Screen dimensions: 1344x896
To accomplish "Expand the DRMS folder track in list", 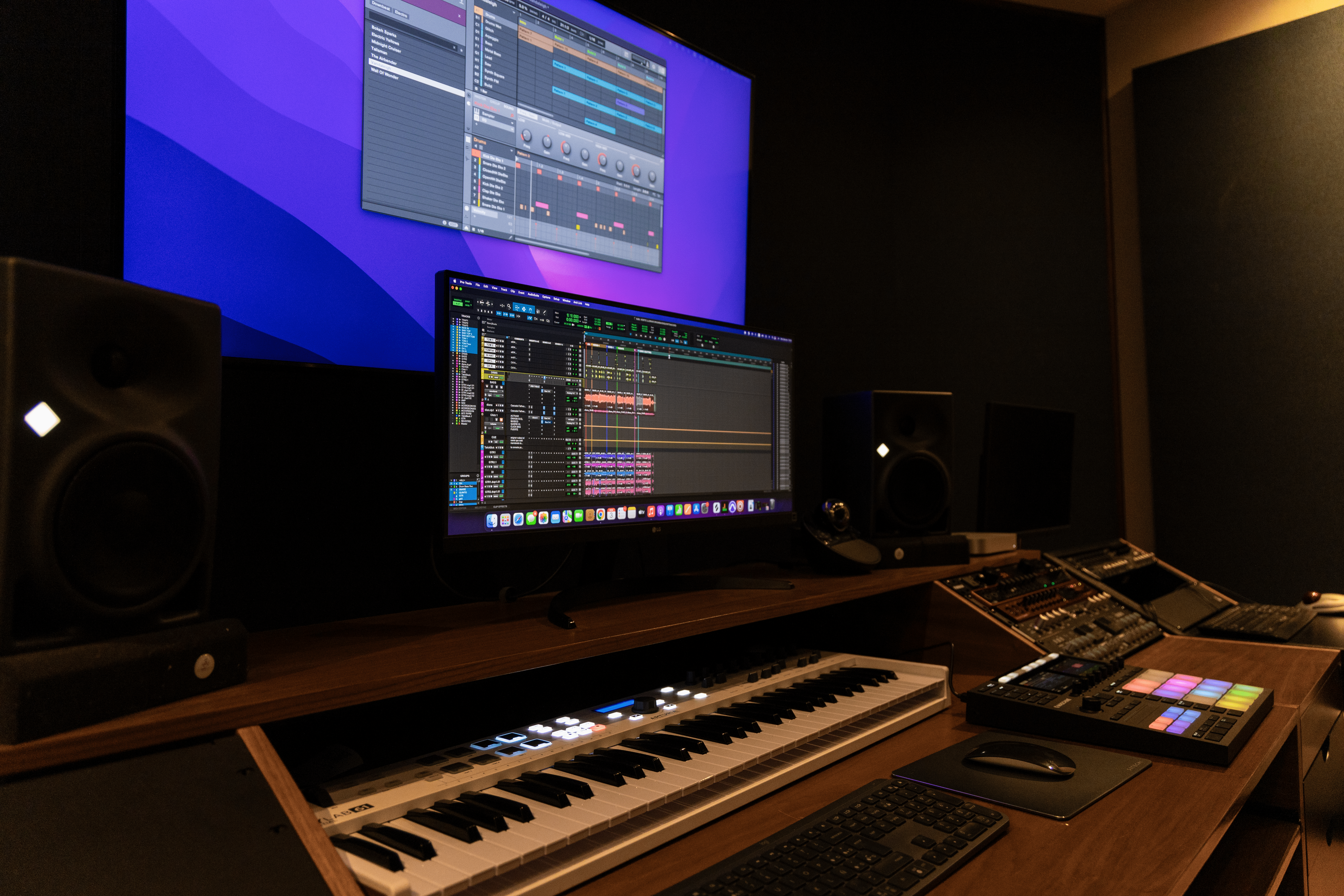I will click(460, 354).
